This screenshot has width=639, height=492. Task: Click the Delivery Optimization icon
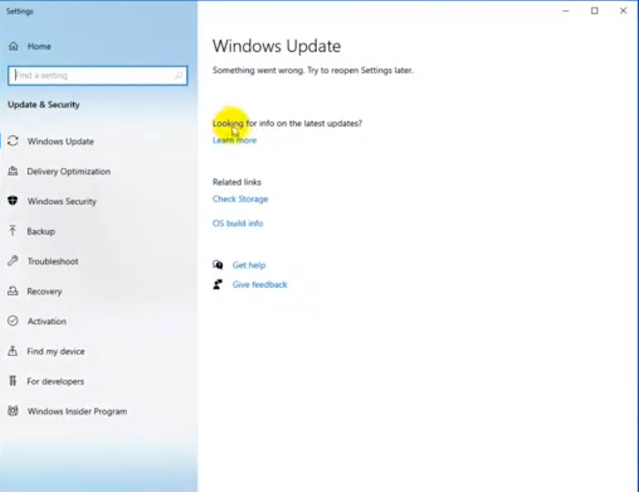tap(13, 171)
